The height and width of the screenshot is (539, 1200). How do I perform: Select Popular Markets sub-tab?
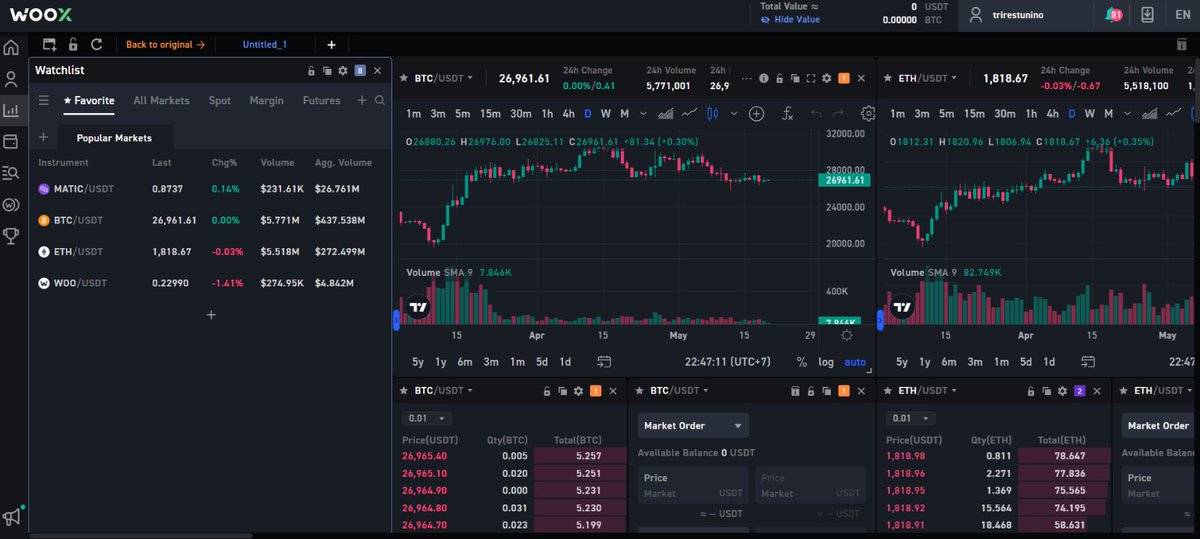click(114, 138)
